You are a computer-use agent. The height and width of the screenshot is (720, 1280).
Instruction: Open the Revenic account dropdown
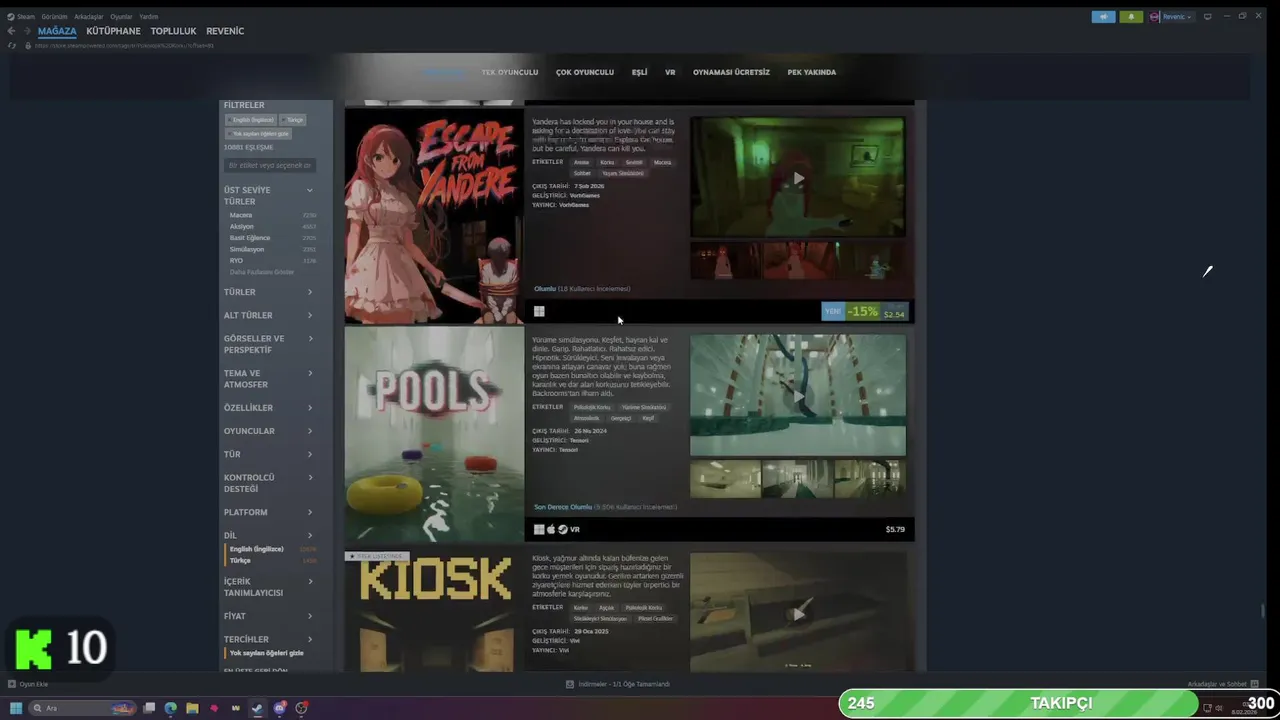click(x=1177, y=17)
